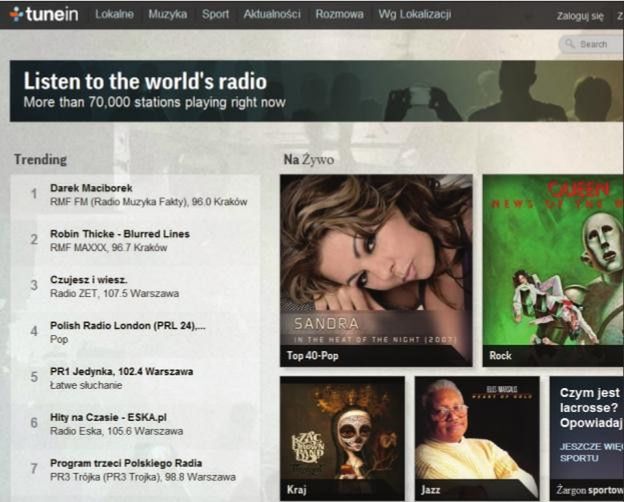Open the Lokalne menu
The height and width of the screenshot is (502, 624).
(x=114, y=14)
